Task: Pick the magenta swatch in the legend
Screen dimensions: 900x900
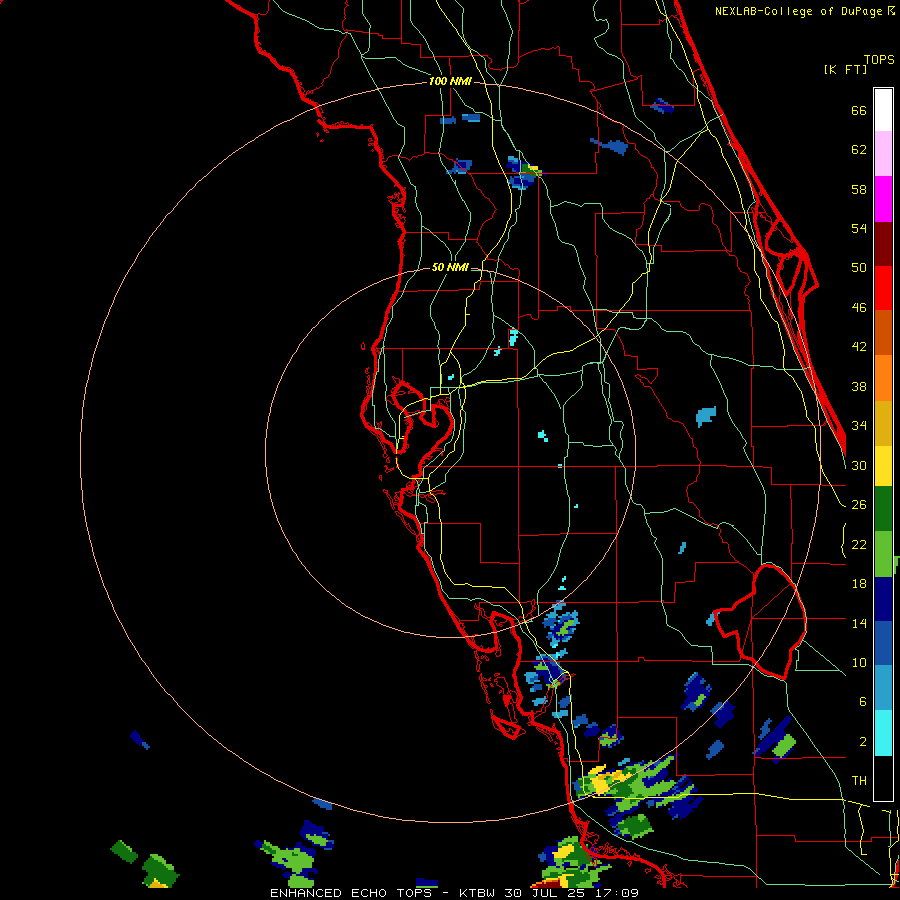Action: click(x=883, y=199)
